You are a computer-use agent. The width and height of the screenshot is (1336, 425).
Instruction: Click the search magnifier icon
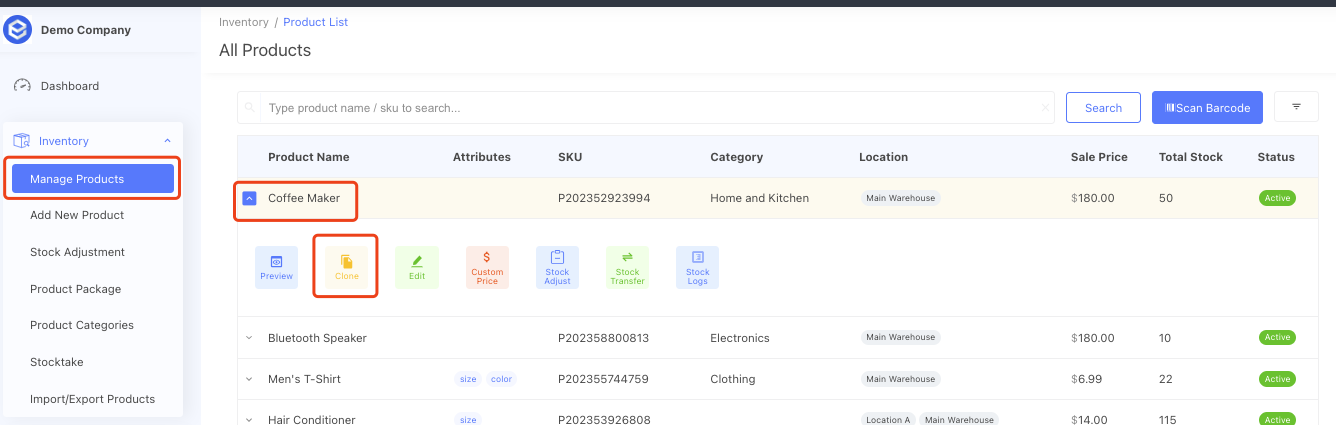[249, 108]
